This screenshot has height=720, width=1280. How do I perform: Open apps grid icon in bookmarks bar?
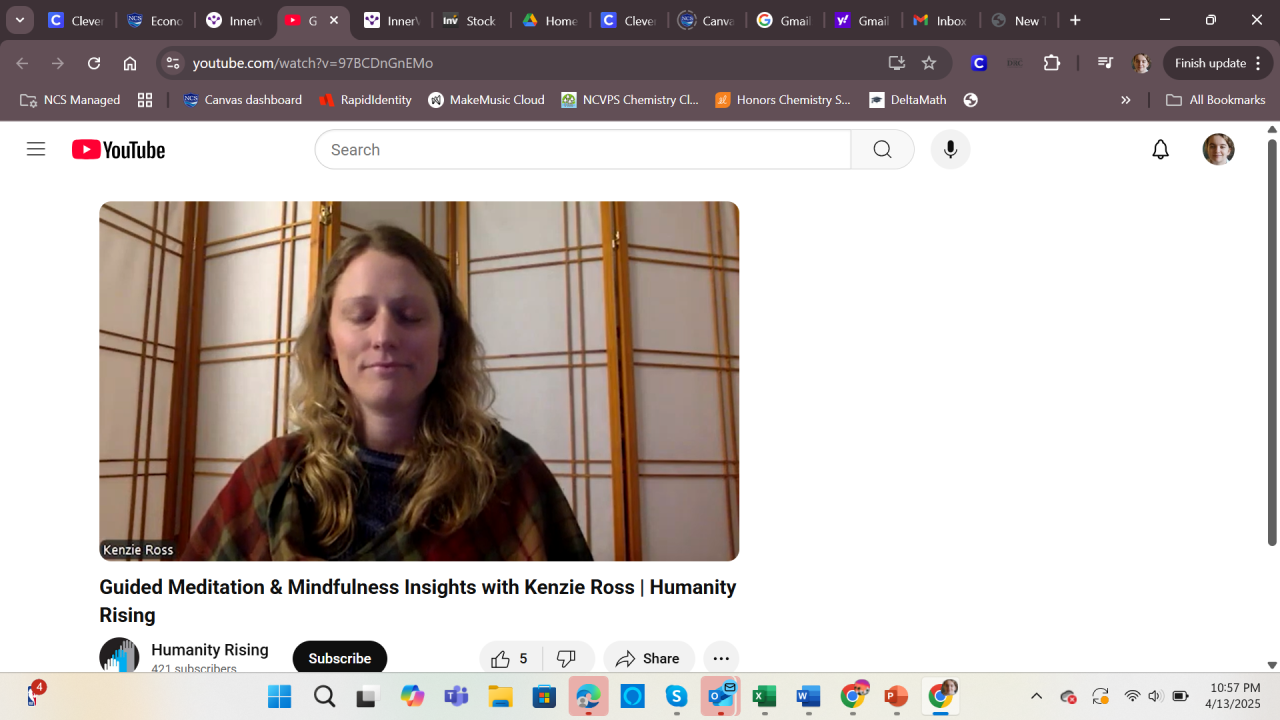click(145, 100)
